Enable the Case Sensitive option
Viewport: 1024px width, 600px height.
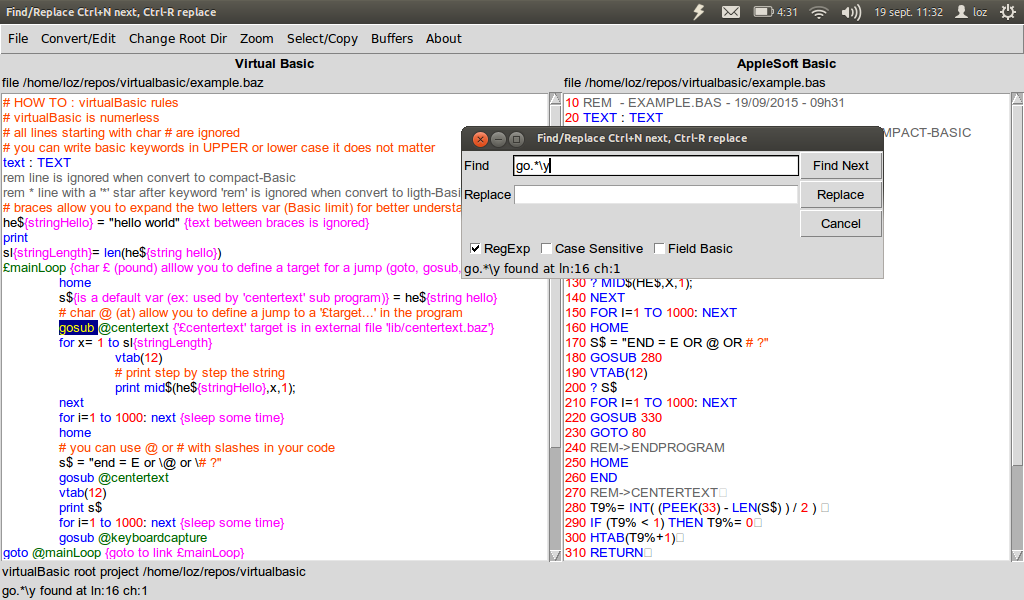[546, 249]
